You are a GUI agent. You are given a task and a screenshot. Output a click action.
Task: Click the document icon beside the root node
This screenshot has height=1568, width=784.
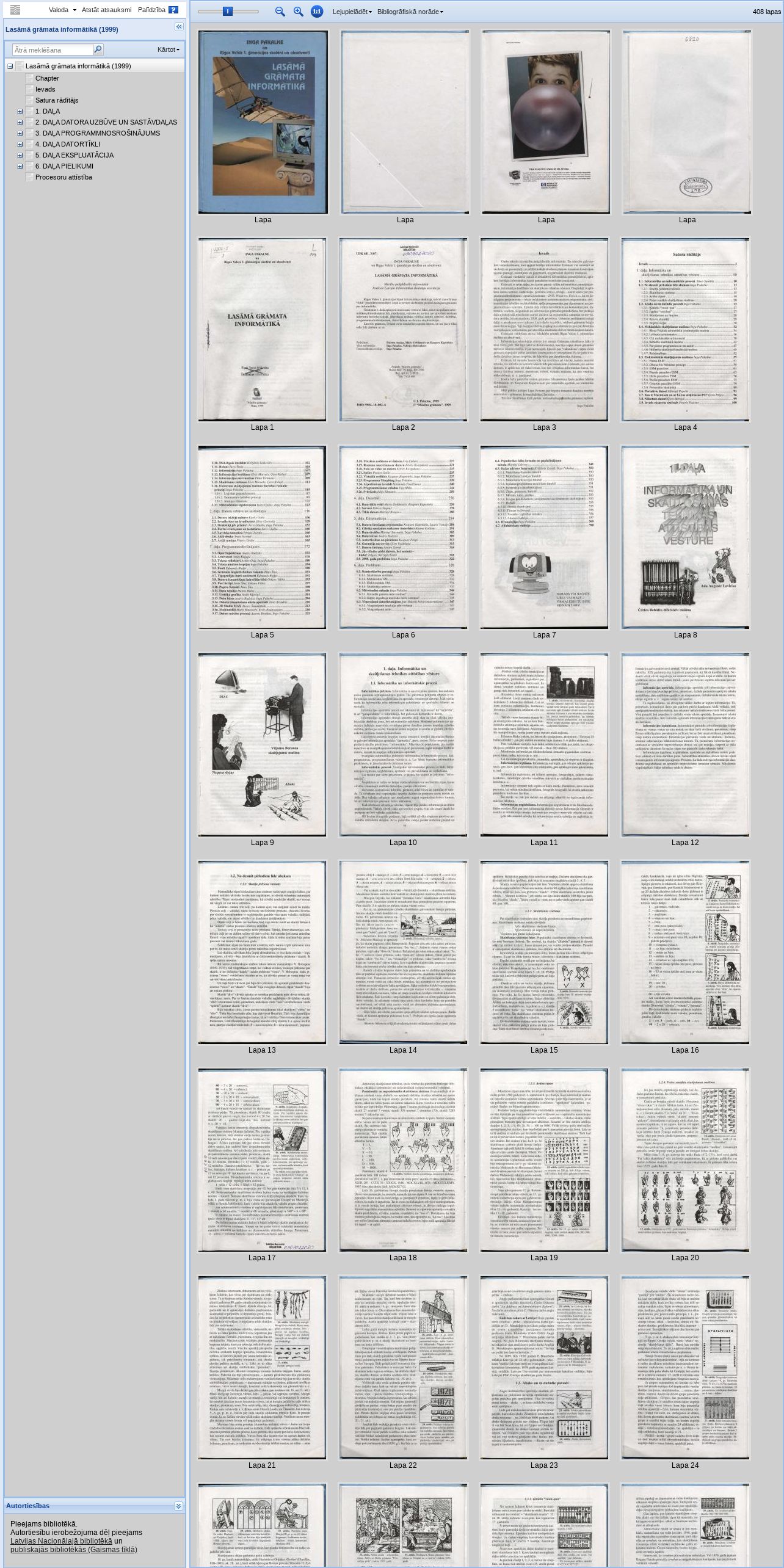[x=20, y=66]
